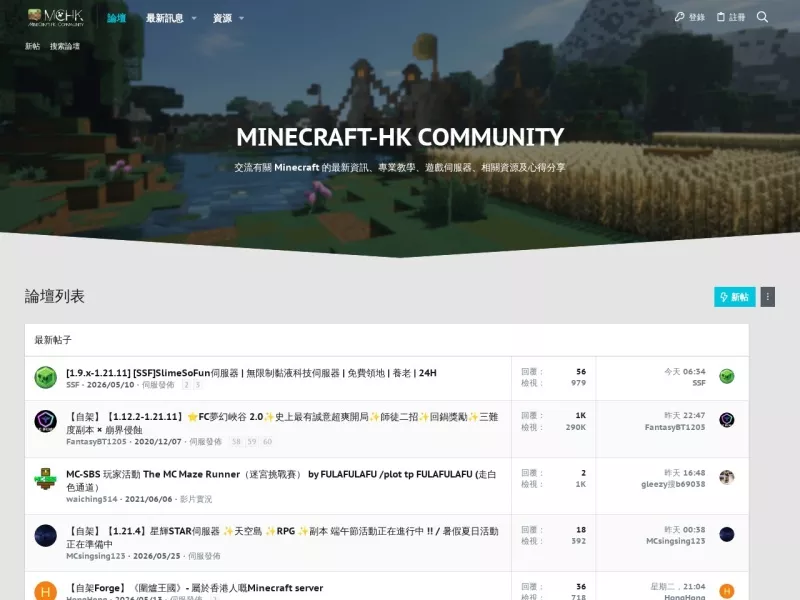The height and width of the screenshot is (600, 800).
Task: Click the 登錄 login key link
Action: 689,17
